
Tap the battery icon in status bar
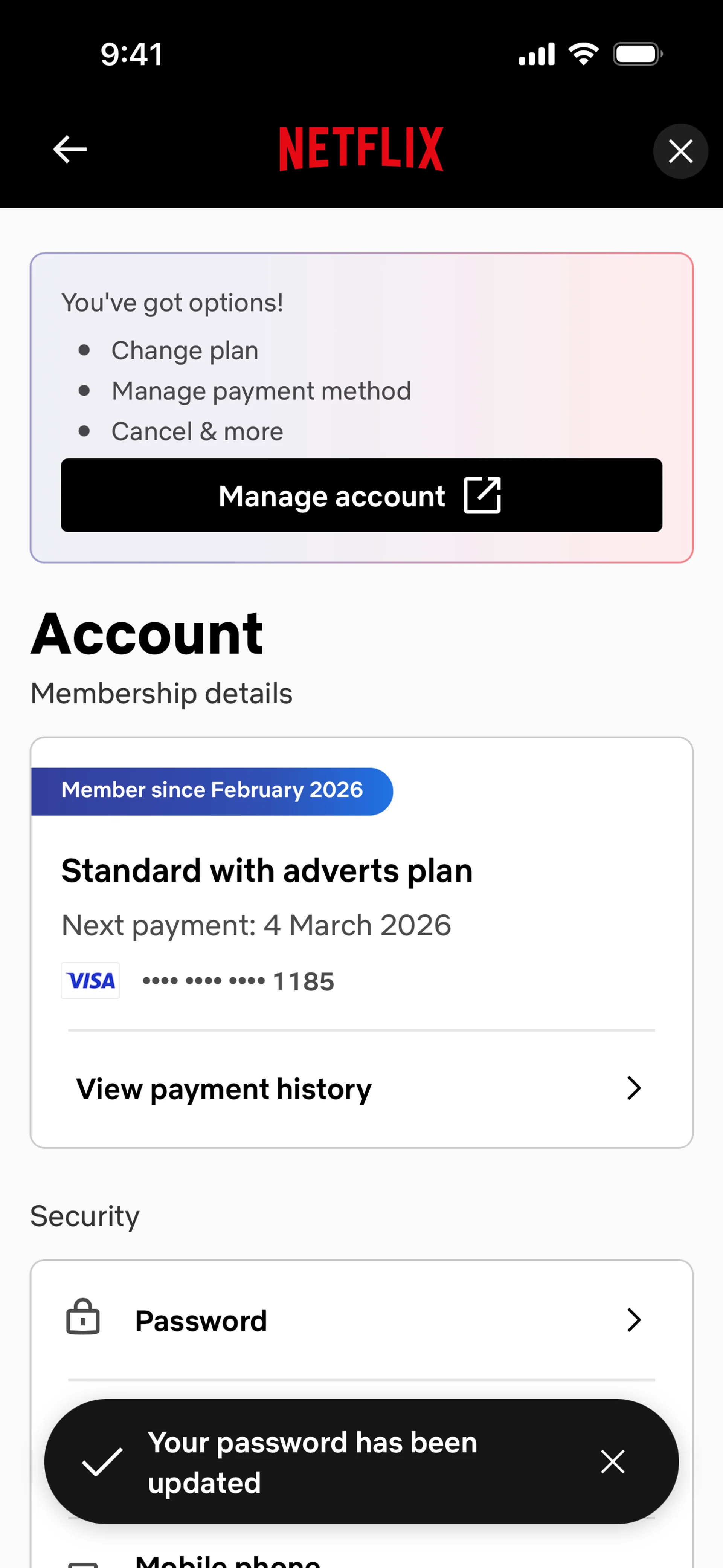click(638, 54)
